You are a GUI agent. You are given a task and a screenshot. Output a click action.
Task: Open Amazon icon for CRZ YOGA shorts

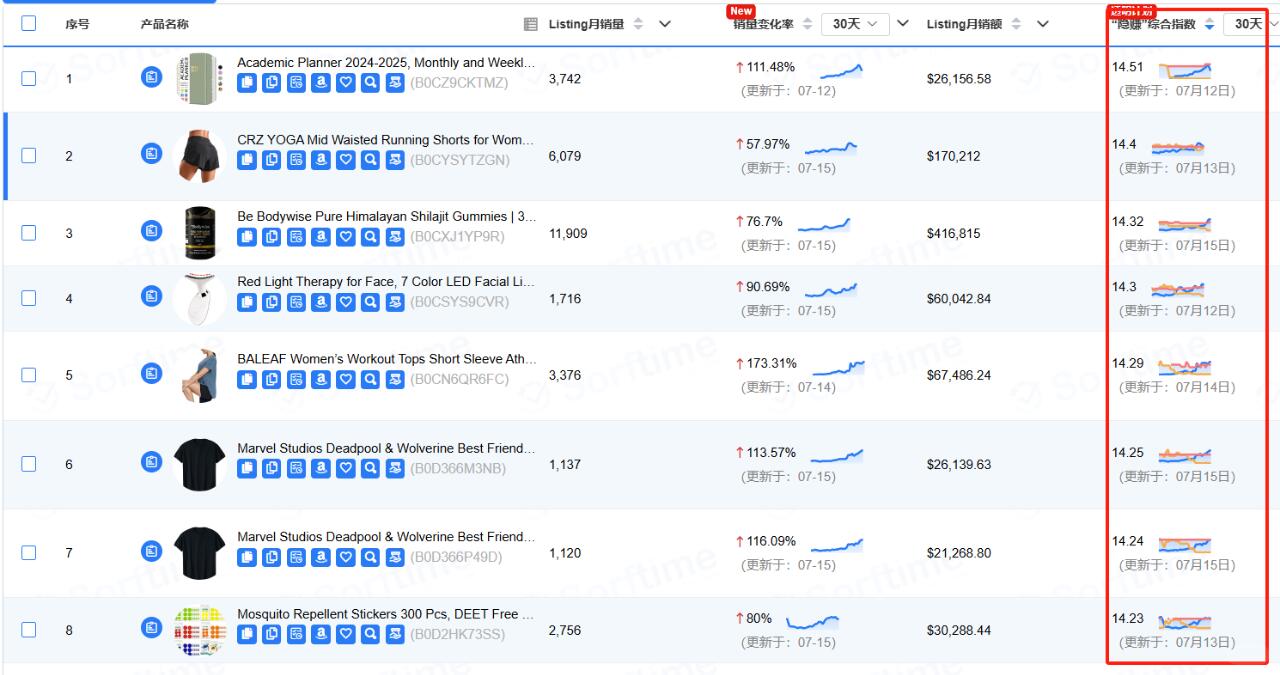pos(321,160)
